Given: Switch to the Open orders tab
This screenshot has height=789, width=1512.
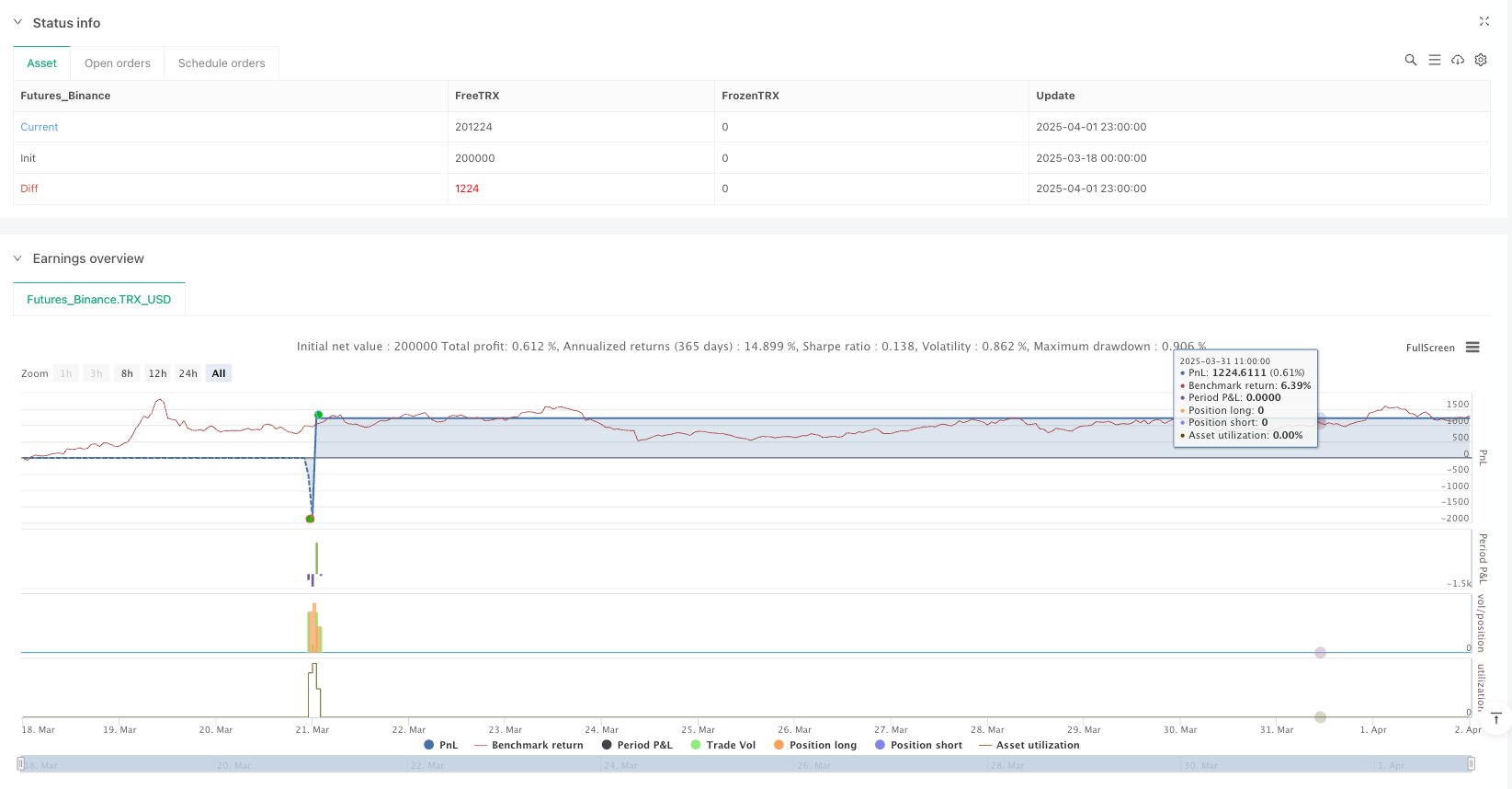Looking at the screenshot, I should [117, 63].
